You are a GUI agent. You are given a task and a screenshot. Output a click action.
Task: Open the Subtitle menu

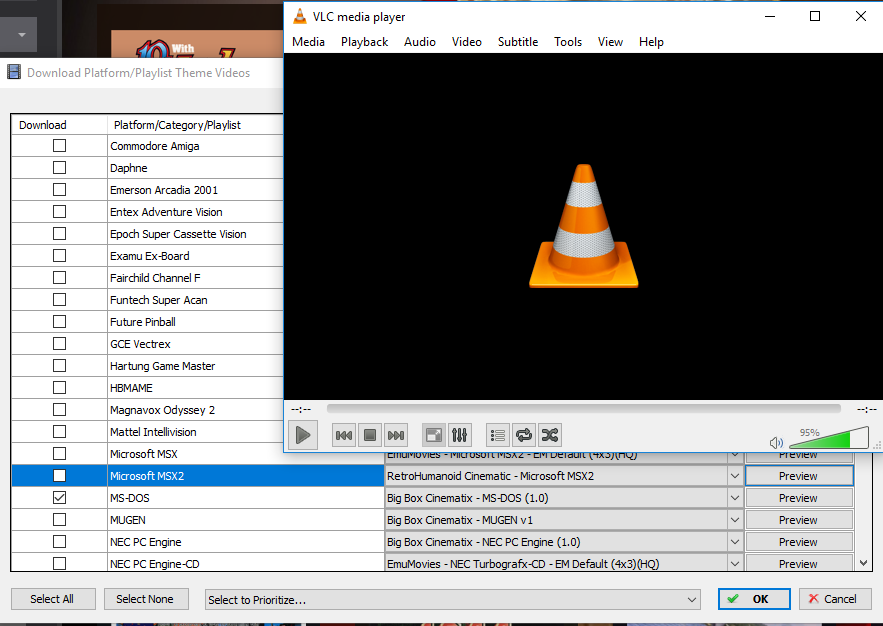click(518, 42)
